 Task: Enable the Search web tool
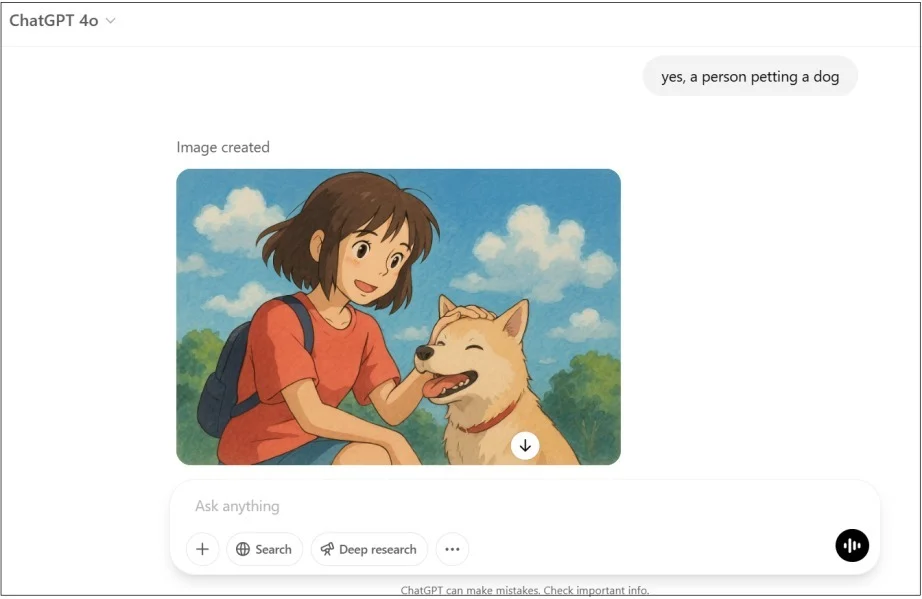265,549
